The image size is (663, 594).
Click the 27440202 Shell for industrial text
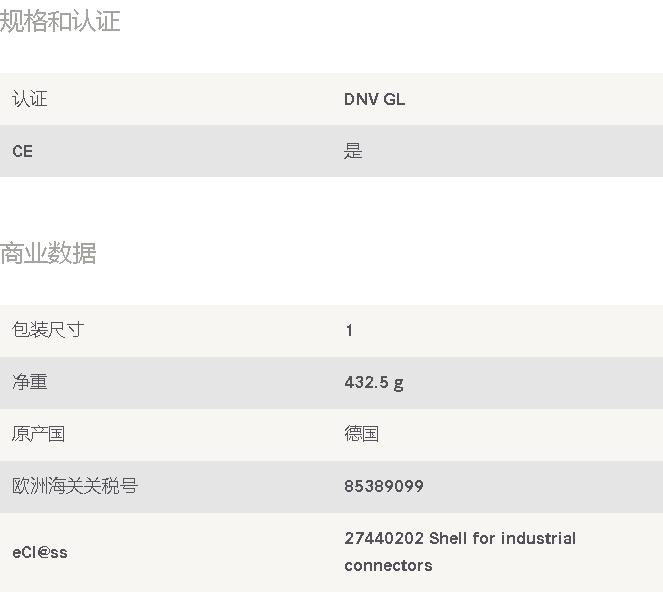tap(460, 539)
